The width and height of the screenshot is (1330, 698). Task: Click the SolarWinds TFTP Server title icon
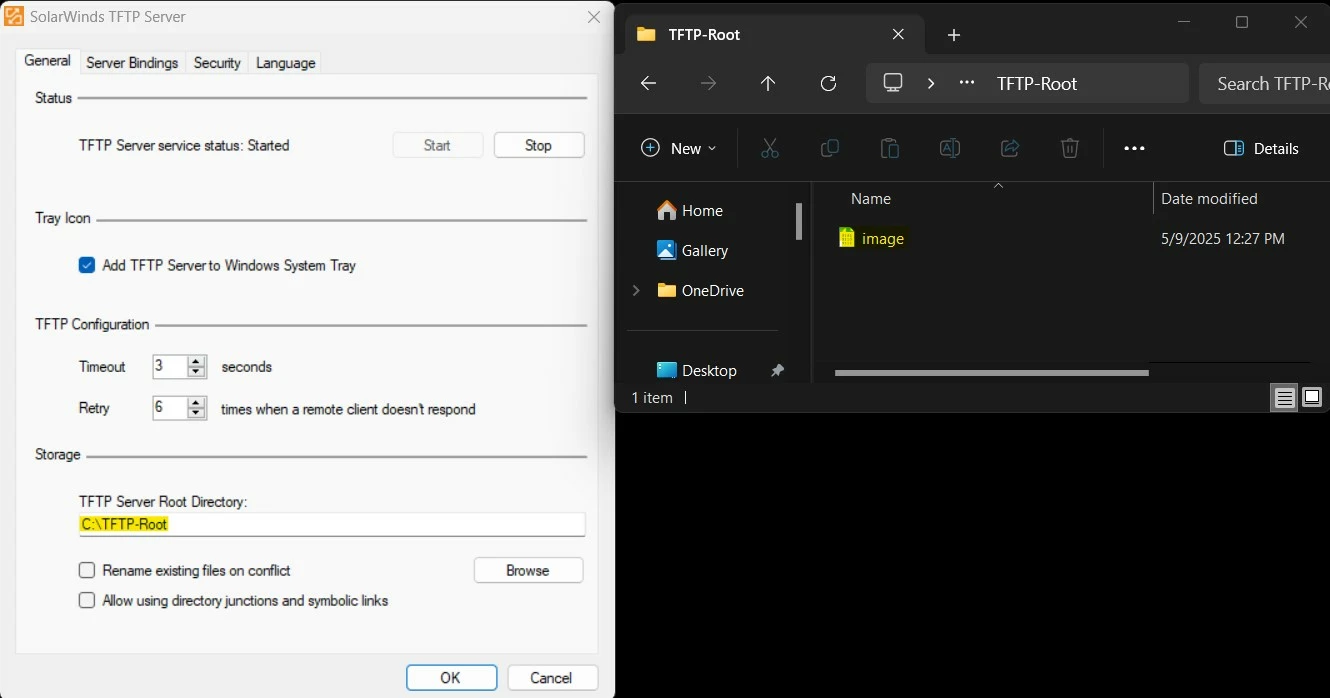pos(15,17)
